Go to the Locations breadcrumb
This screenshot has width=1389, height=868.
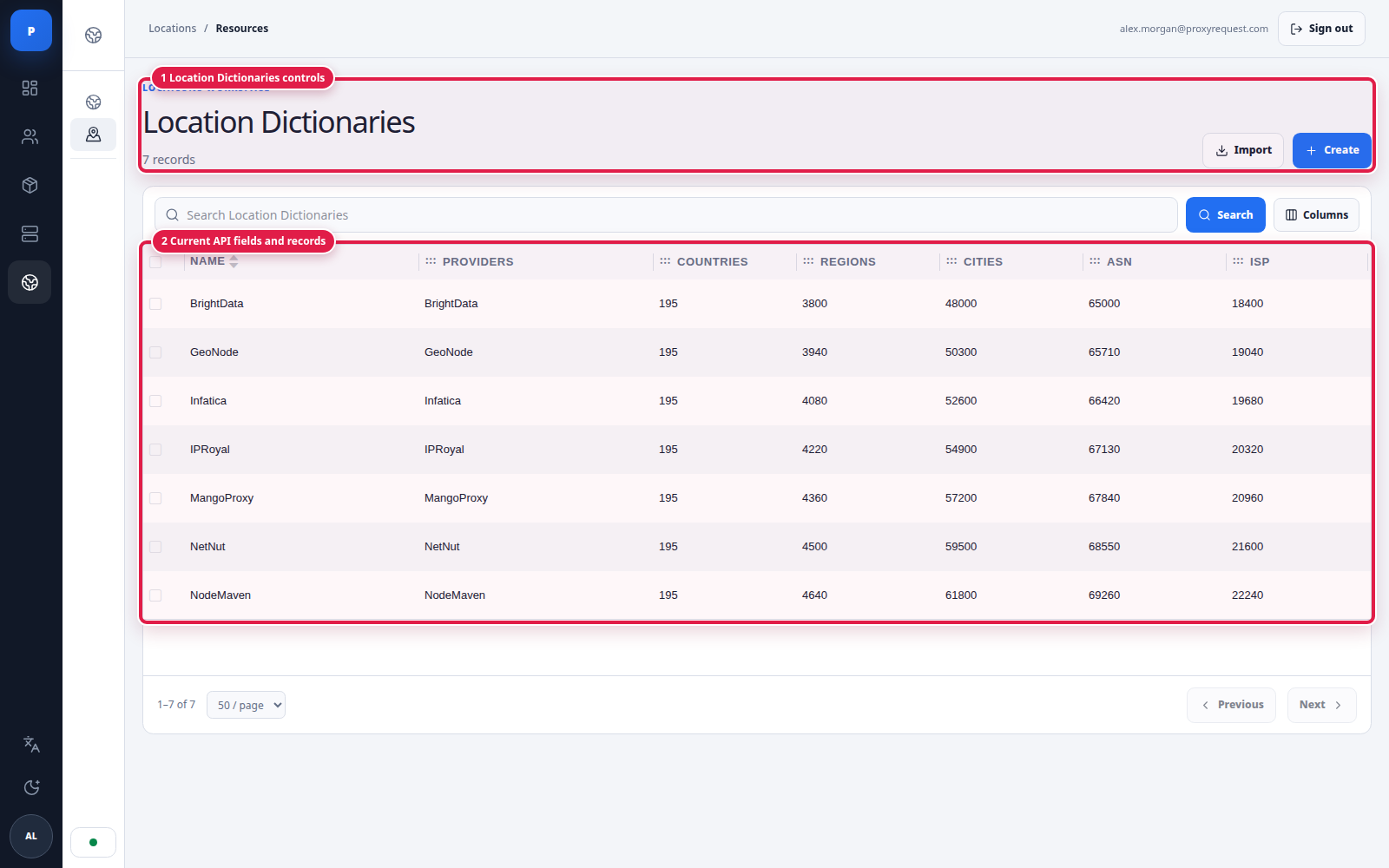pyautogui.click(x=172, y=29)
